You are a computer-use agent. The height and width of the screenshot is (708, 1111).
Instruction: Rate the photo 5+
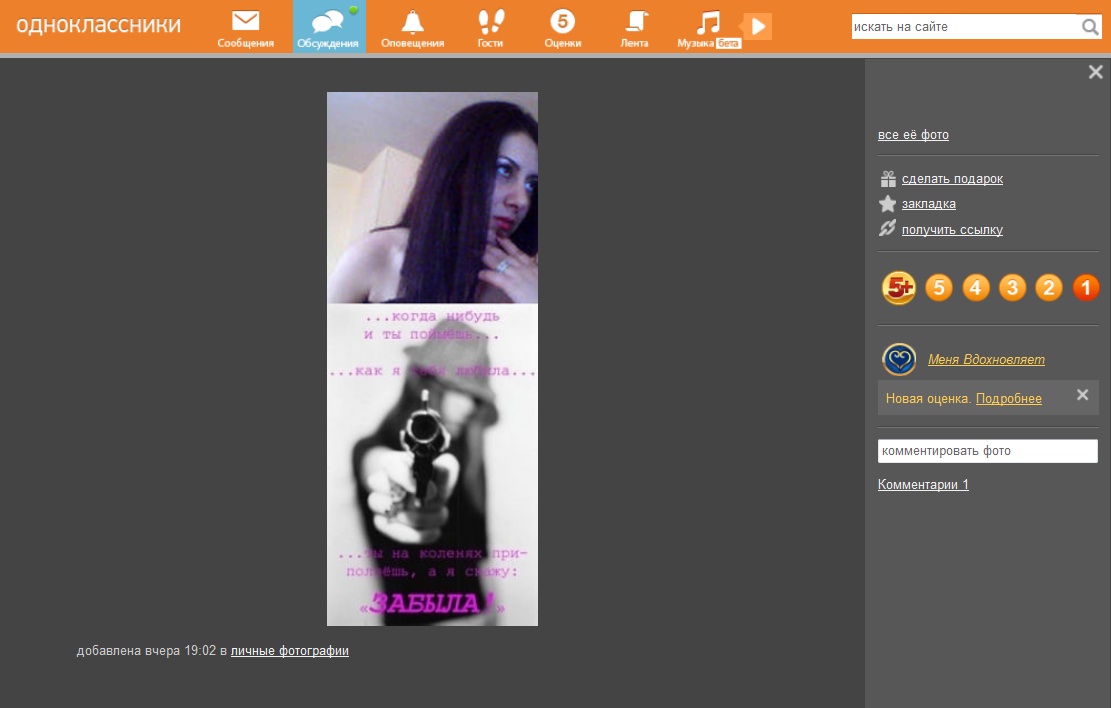point(898,288)
